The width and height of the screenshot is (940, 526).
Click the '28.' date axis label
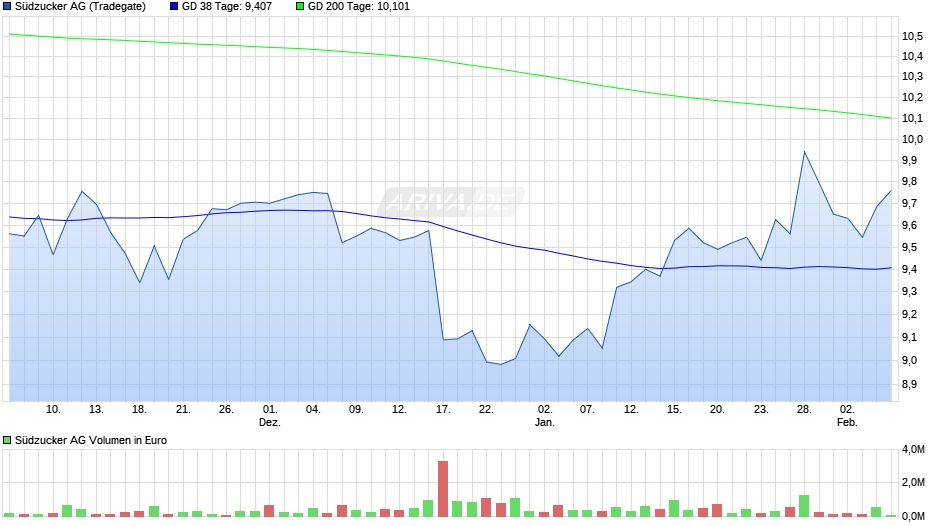pyautogui.click(x=804, y=410)
